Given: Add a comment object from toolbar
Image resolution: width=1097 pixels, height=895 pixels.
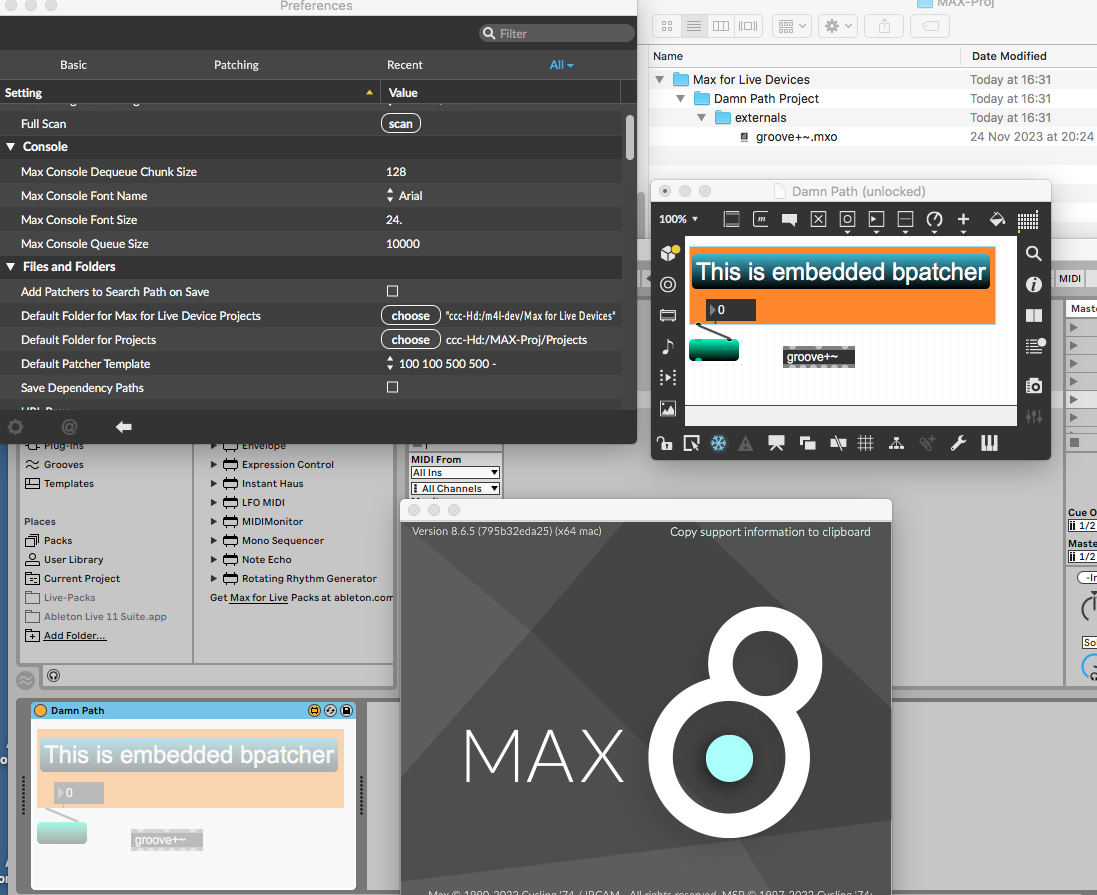Looking at the screenshot, I should click(789, 219).
